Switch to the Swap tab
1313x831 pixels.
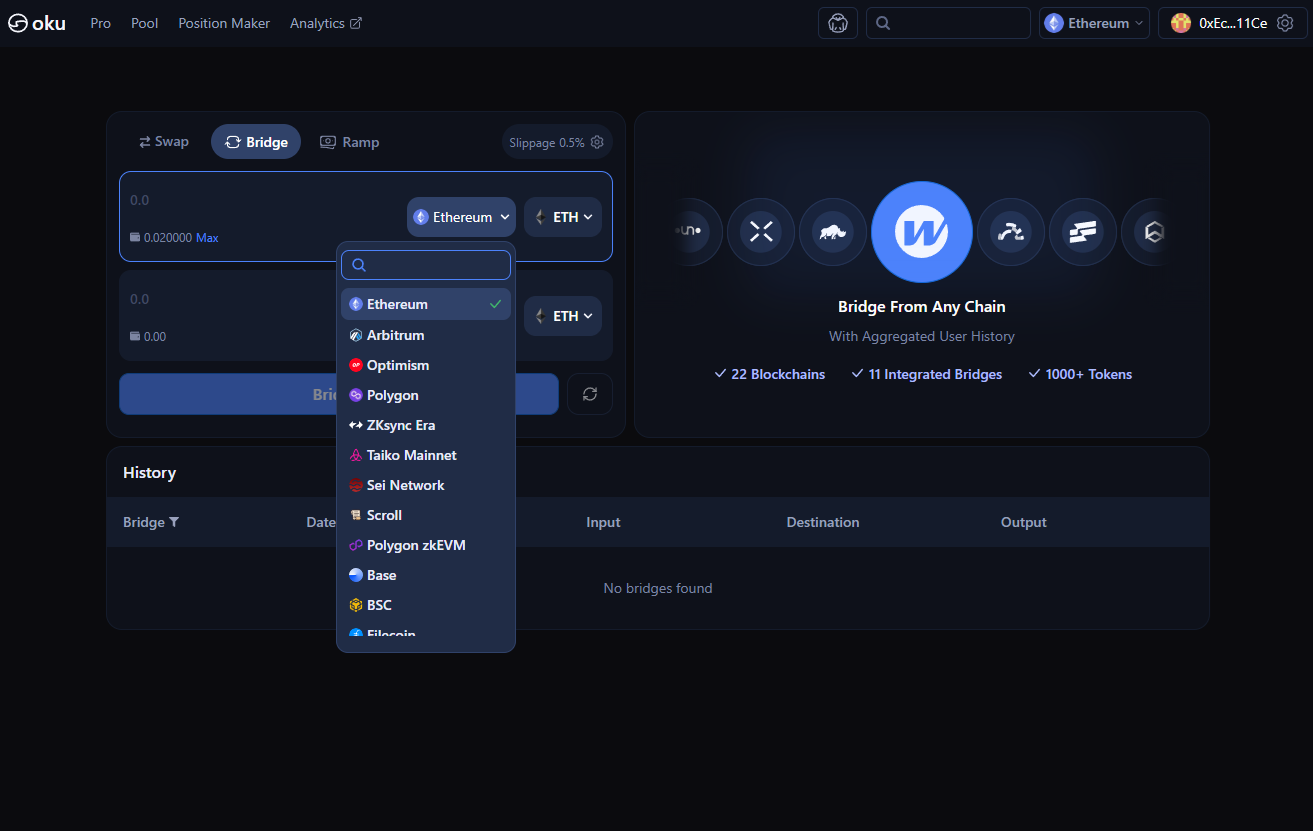tap(164, 142)
